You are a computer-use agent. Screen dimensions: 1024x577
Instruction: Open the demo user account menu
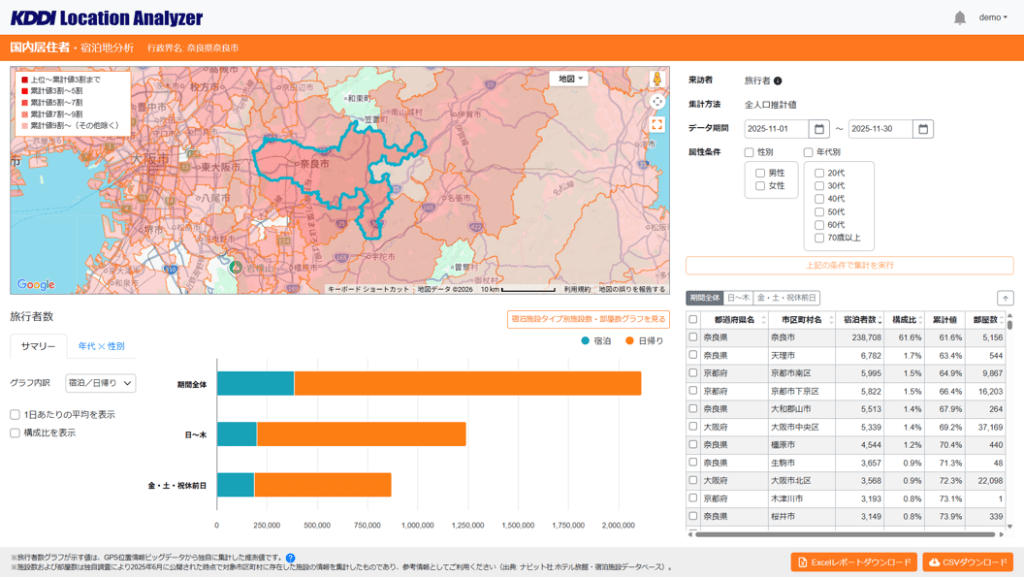(x=992, y=18)
